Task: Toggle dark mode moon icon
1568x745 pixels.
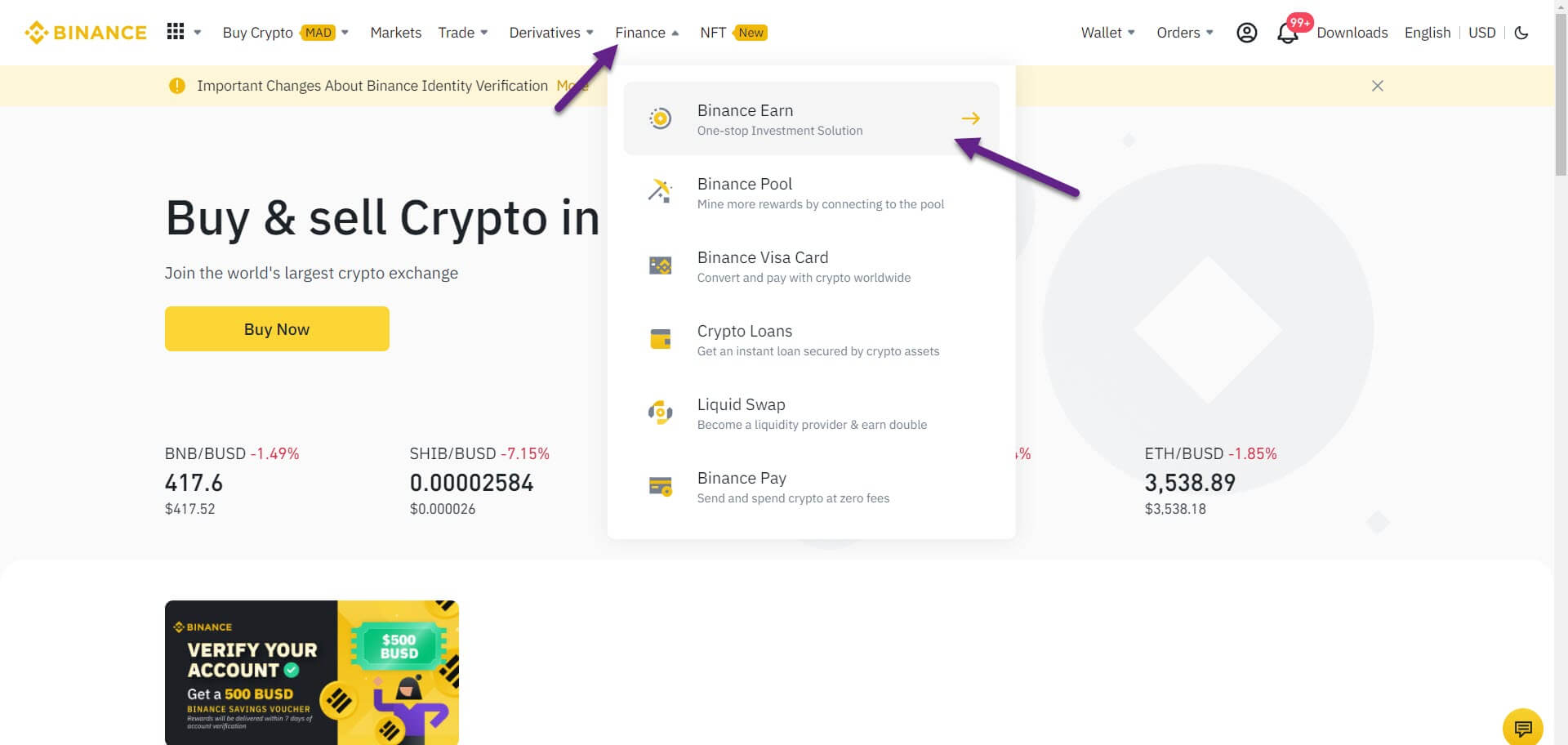Action: [x=1521, y=33]
